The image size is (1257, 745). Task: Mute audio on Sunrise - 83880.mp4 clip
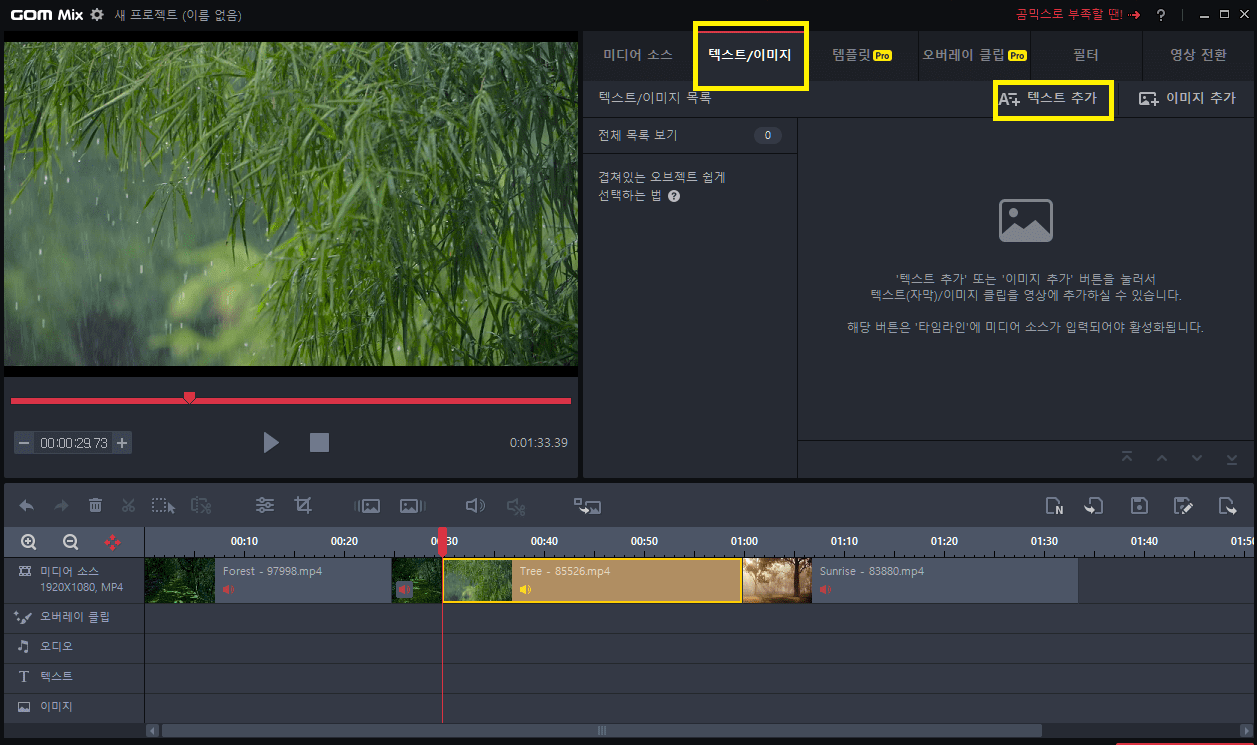click(x=823, y=589)
